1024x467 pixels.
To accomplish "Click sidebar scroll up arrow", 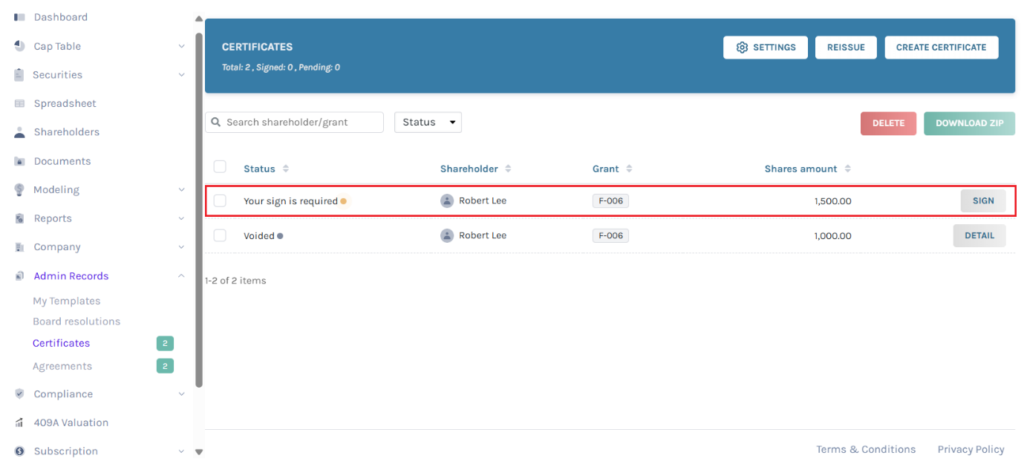I will pos(199,18).
